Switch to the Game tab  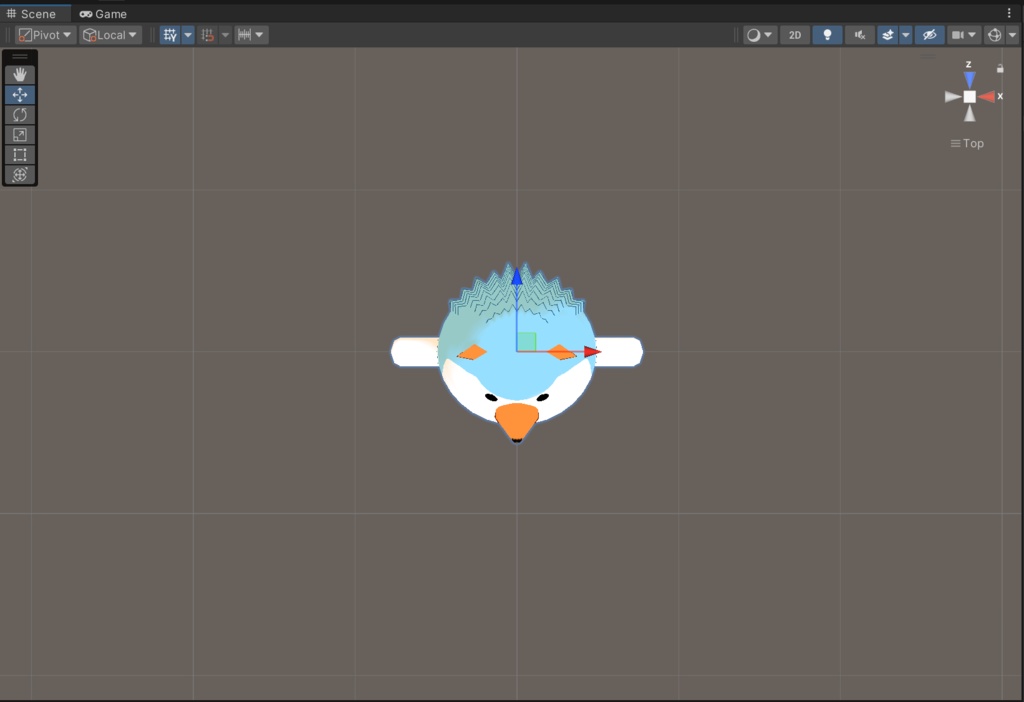click(x=103, y=14)
